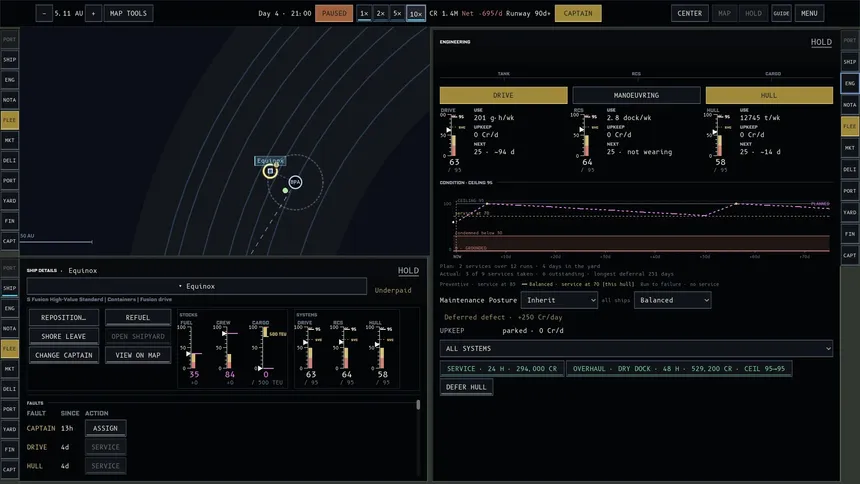Click the CHANGE CAPTAIN button
The width and height of the screenshot is (860, 484).
64,355
